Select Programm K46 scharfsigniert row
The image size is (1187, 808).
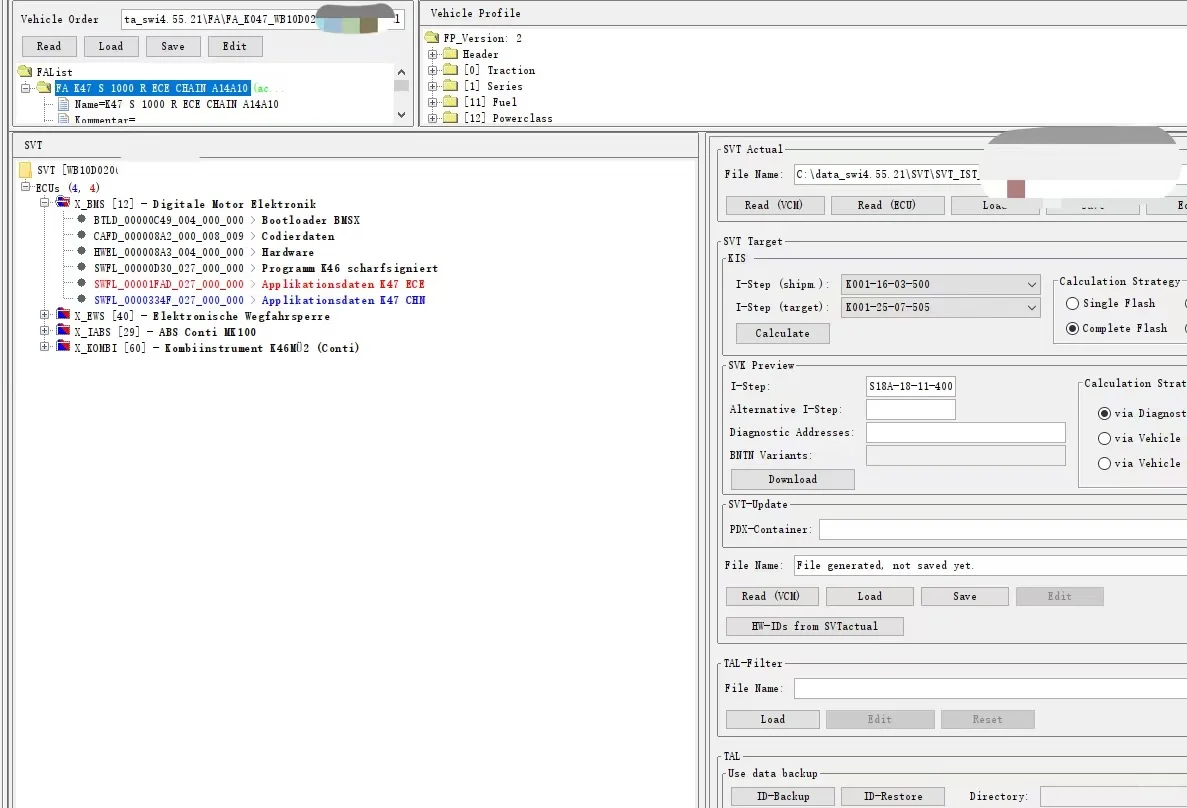point(265,268)
